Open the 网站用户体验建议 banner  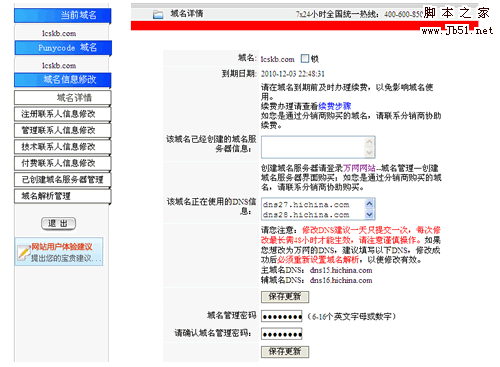(59, 252)
